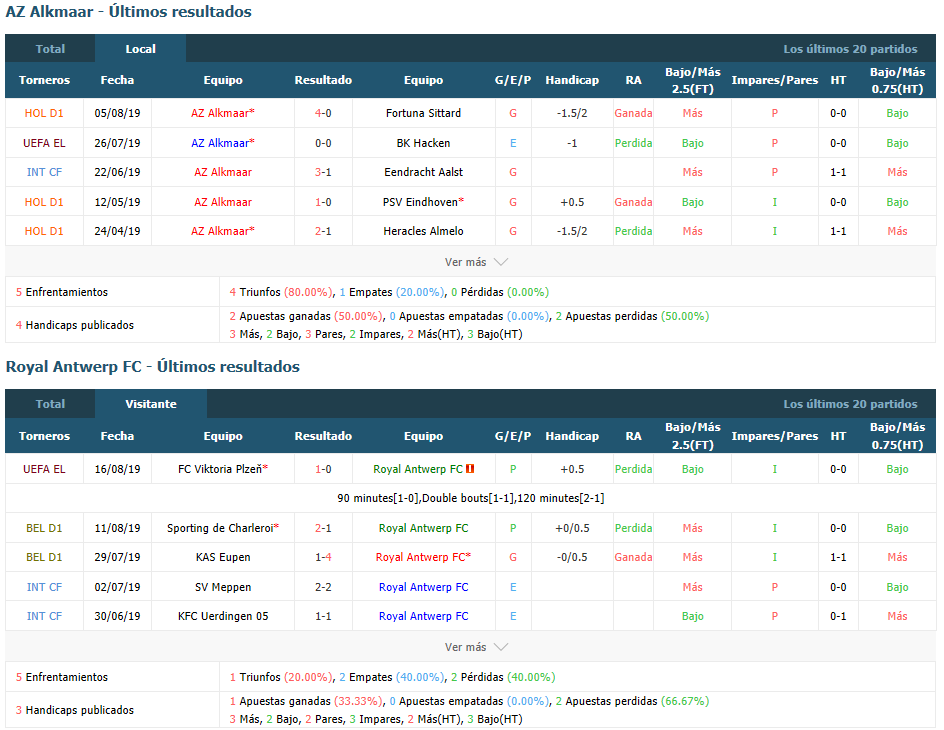Click the Handicap column header in AZ Alkmaar table
This screenshot has width=944, height=730.
click(572, 80)
